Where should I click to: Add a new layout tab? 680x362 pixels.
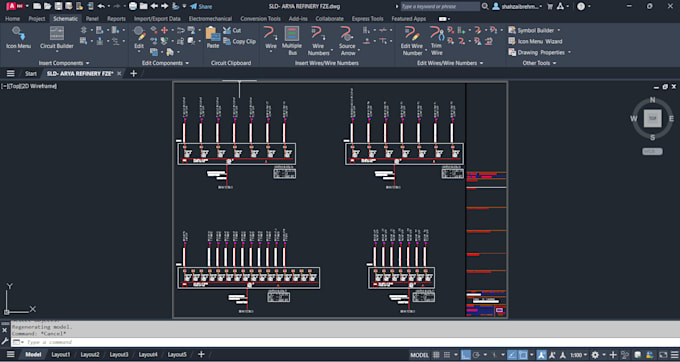coord(201,354)
